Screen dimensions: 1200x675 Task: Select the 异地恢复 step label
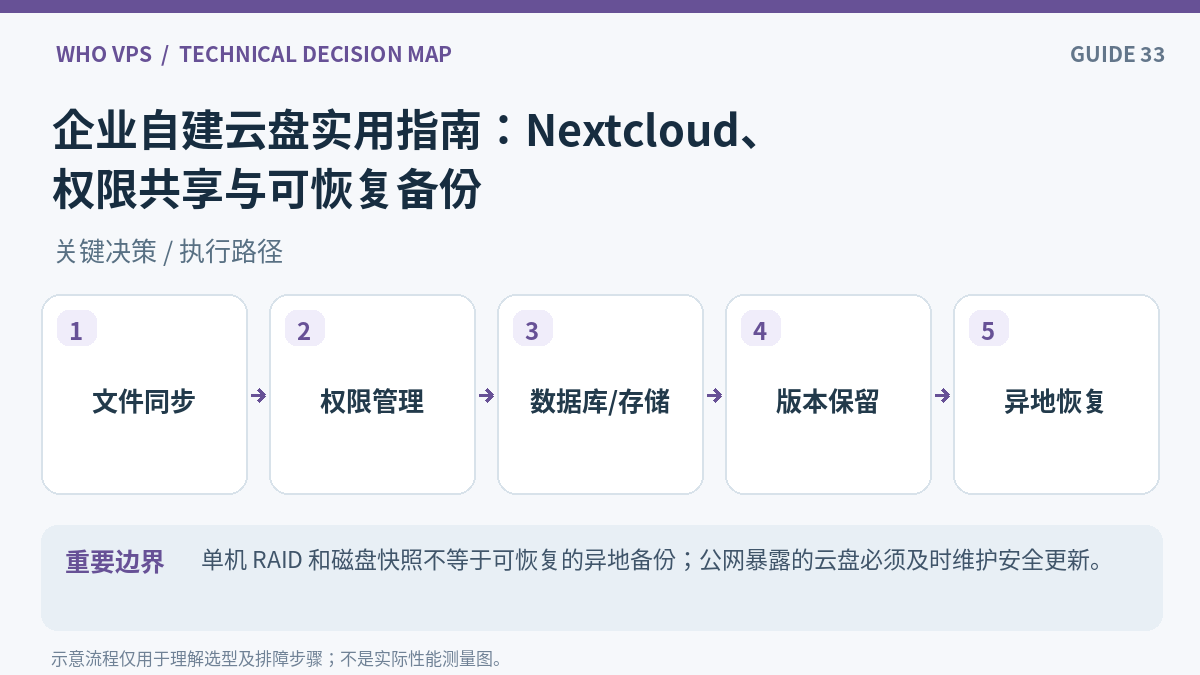coord(1056,402)
